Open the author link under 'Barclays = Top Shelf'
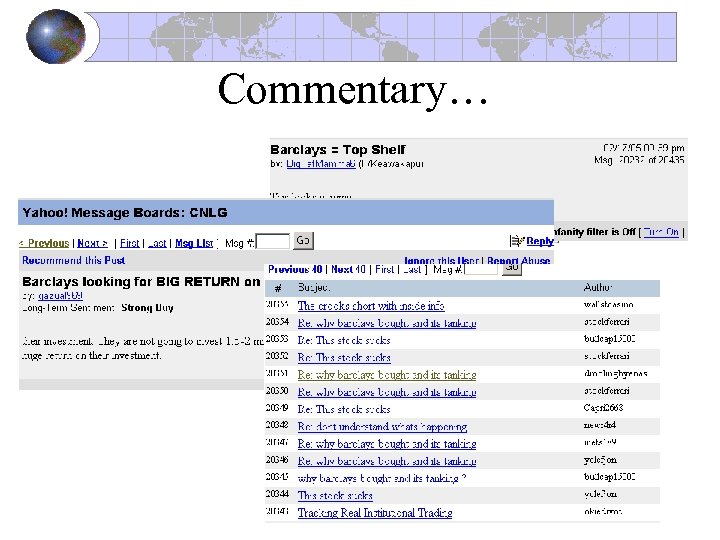The width and height of the screenshot is (720, 540). pyautogui.click(x=321, y=164)
